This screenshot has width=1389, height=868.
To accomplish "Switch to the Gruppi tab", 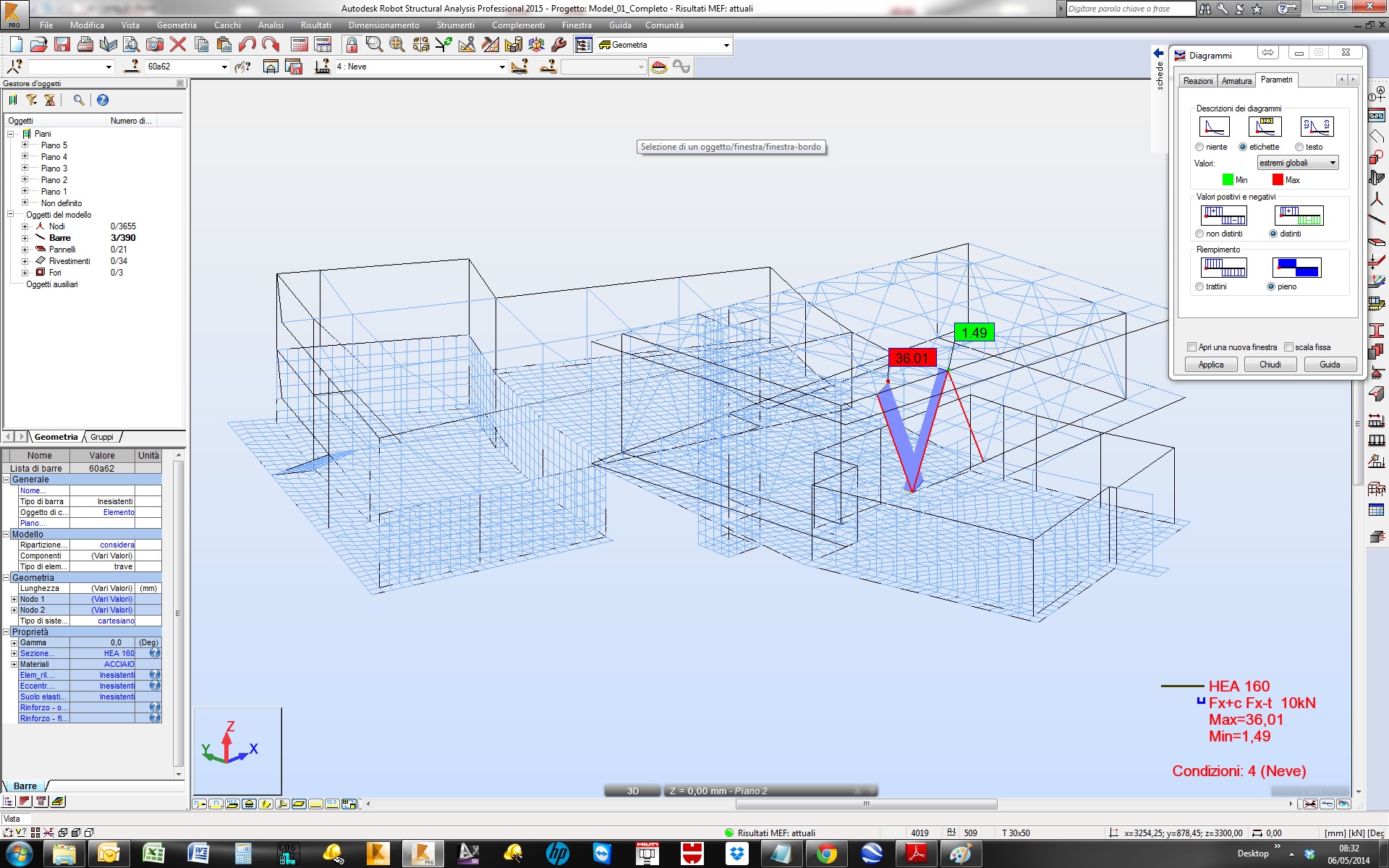I will coord(102,437).
